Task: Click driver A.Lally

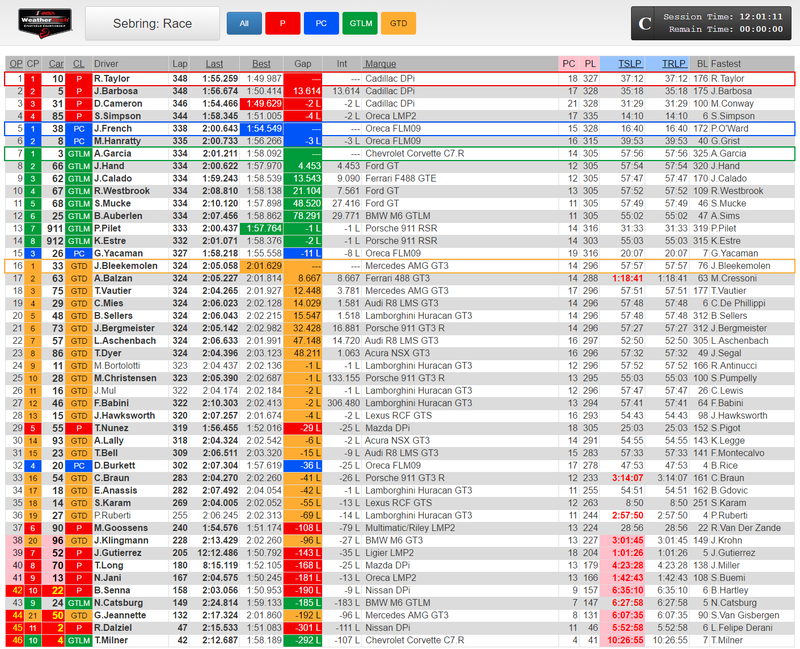Action: pos(109,441)
